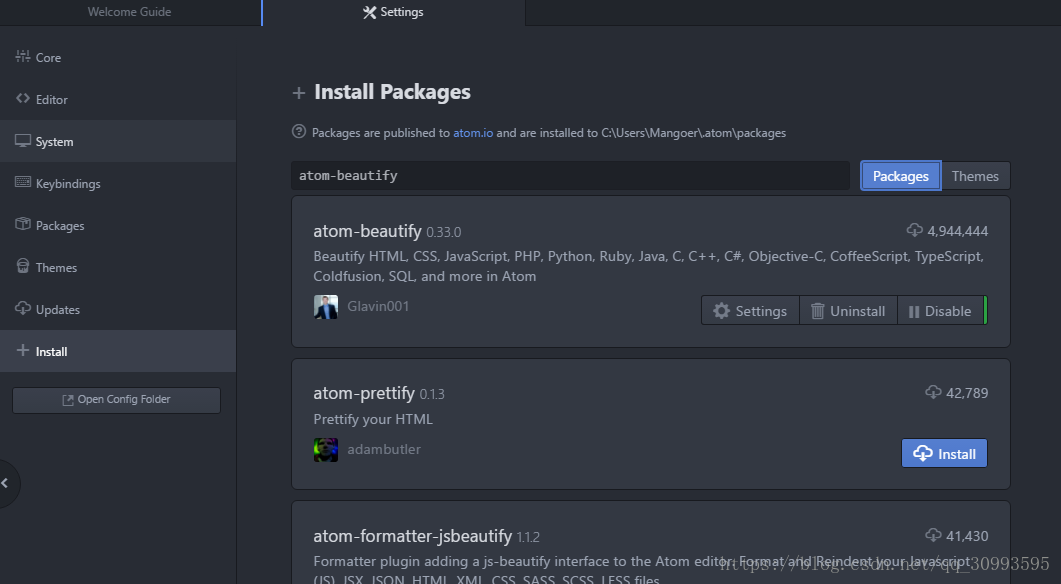Select Install in the sidebar
Viewport: 1061px width, 584px height.
click(118, 351)
